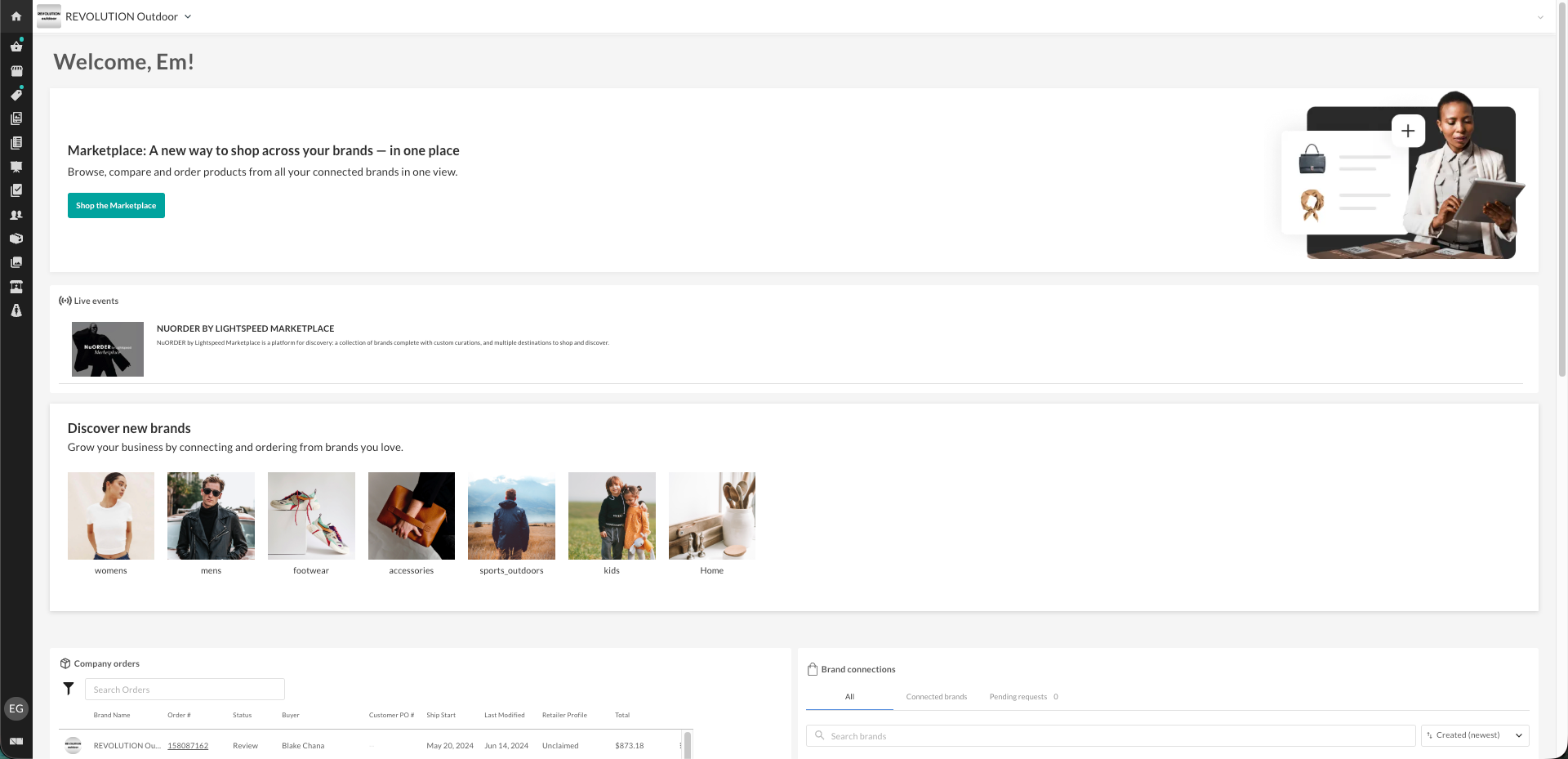The height and width of the screenshot is (759, 1568).
Task: Select the All brand connections tab
Action: pyautogui.click(x=849, y=697)
